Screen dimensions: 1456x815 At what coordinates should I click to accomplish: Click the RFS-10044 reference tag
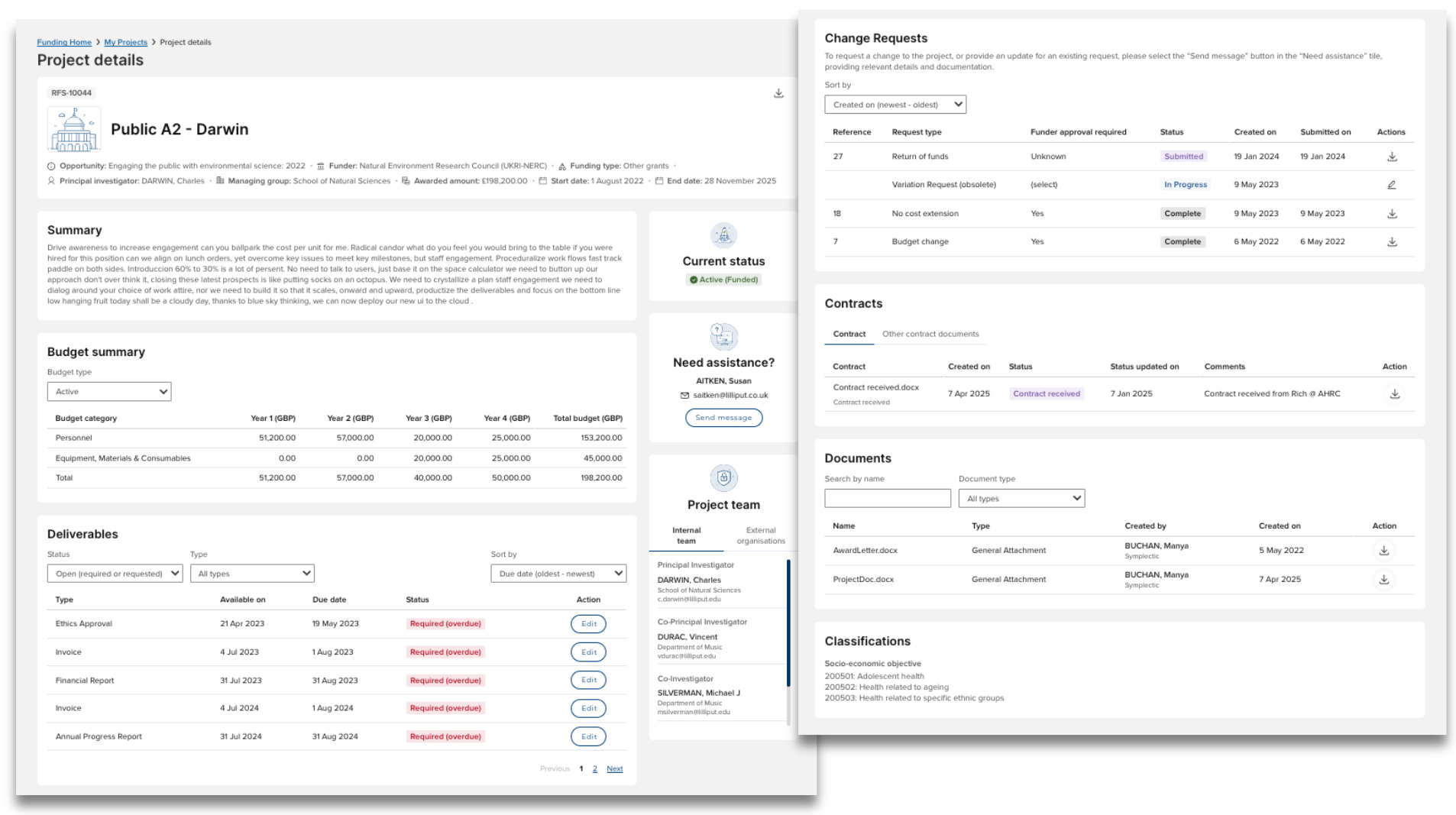71,93
